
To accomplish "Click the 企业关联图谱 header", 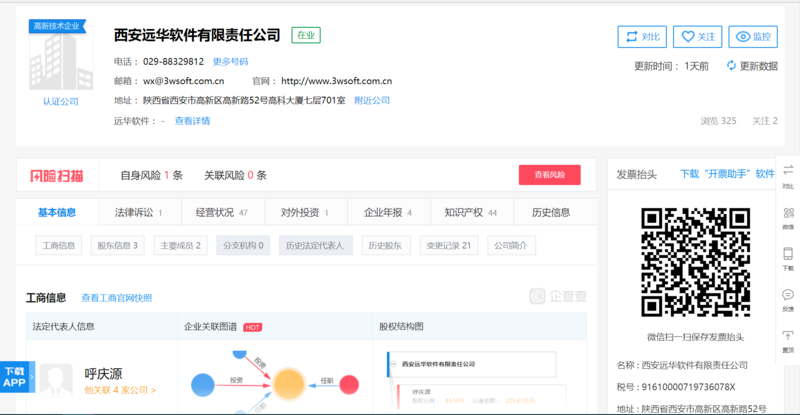I will [x=210, y=327].
